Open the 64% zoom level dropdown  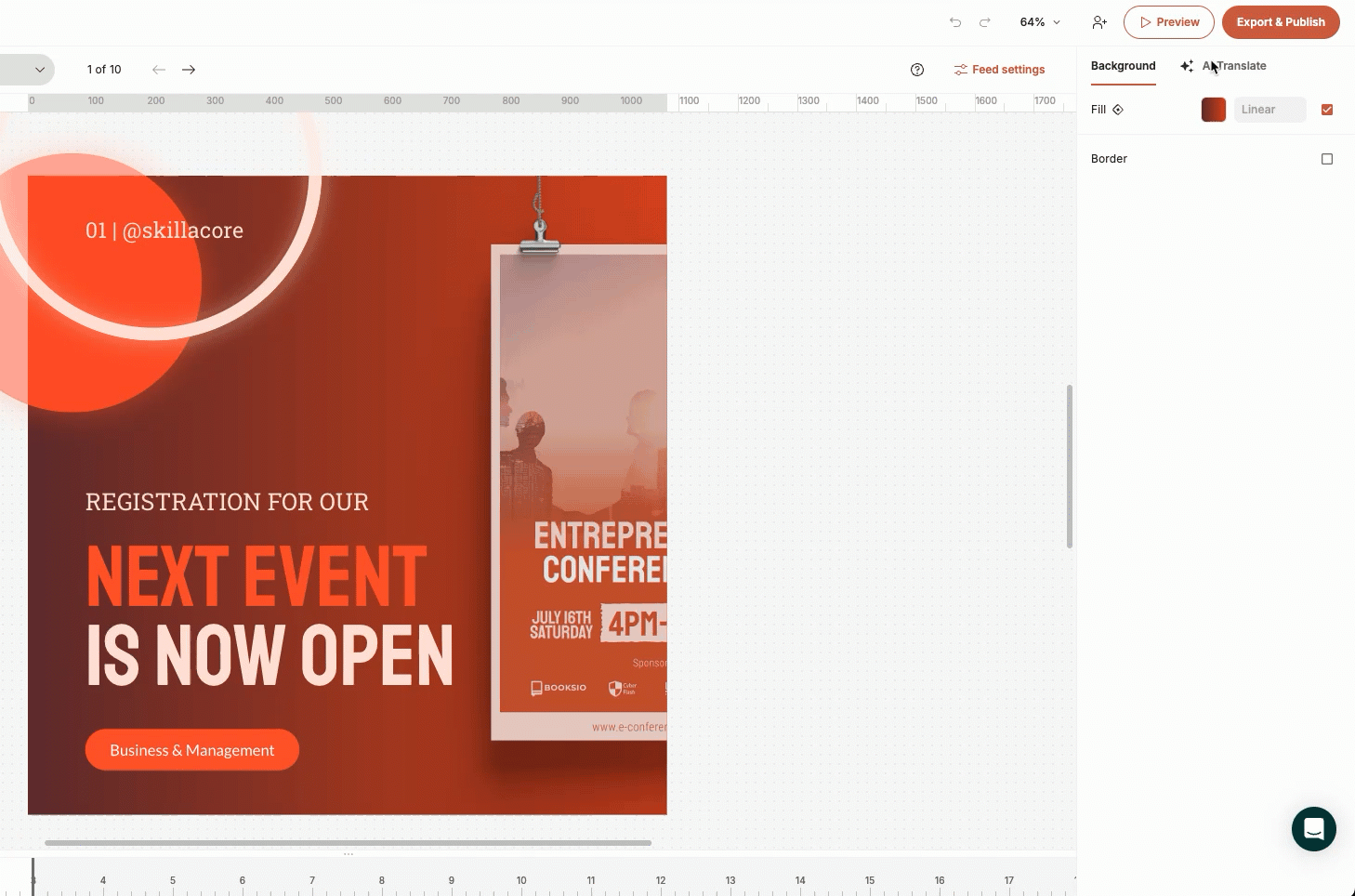1040,22
